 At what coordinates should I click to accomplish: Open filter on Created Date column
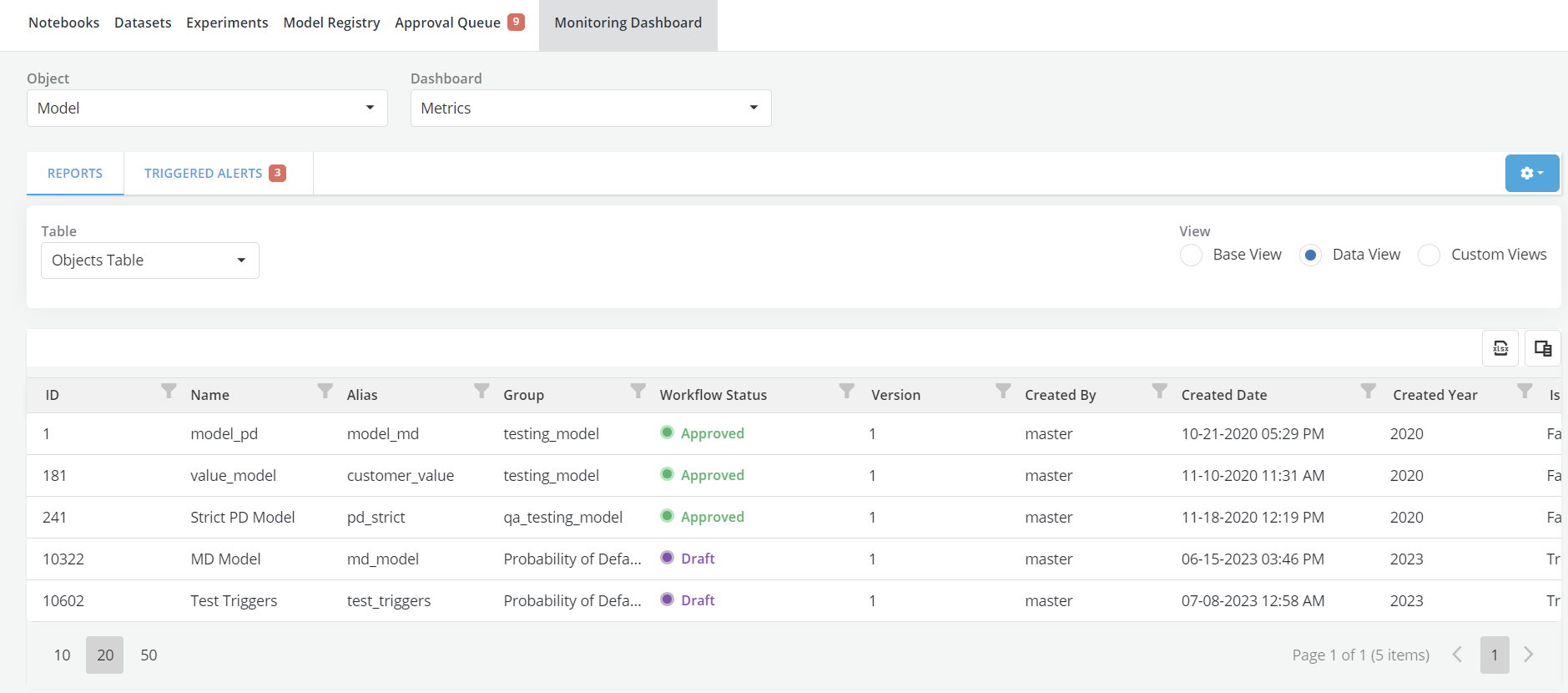1368,391
